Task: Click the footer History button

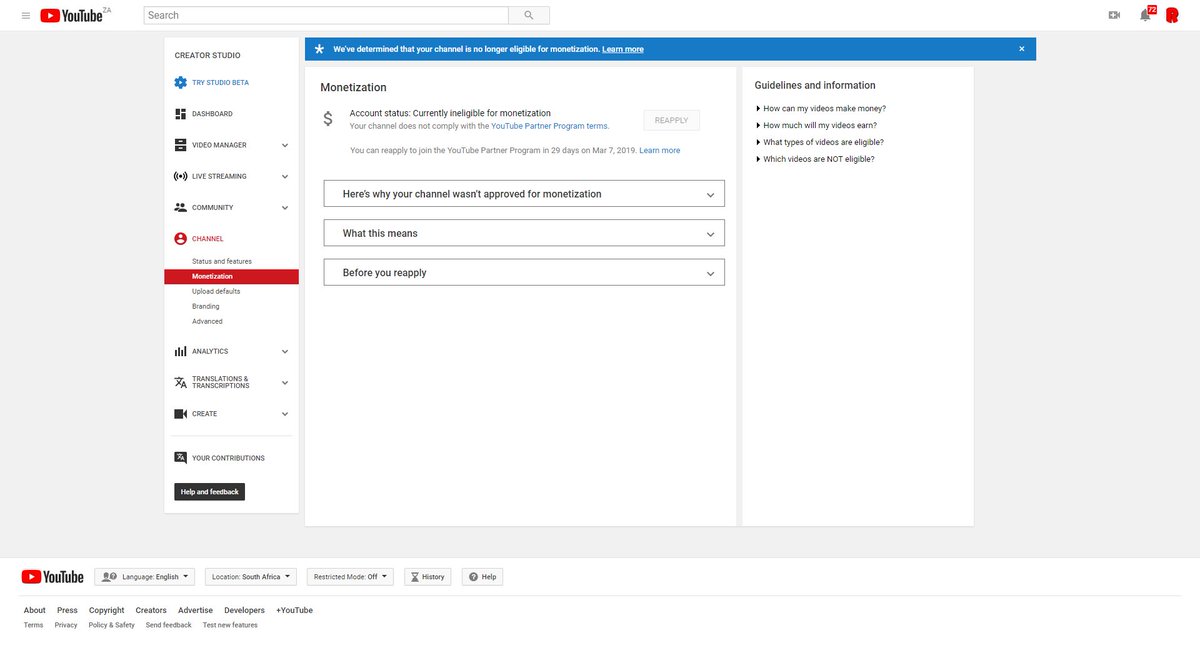Action: 428,577
